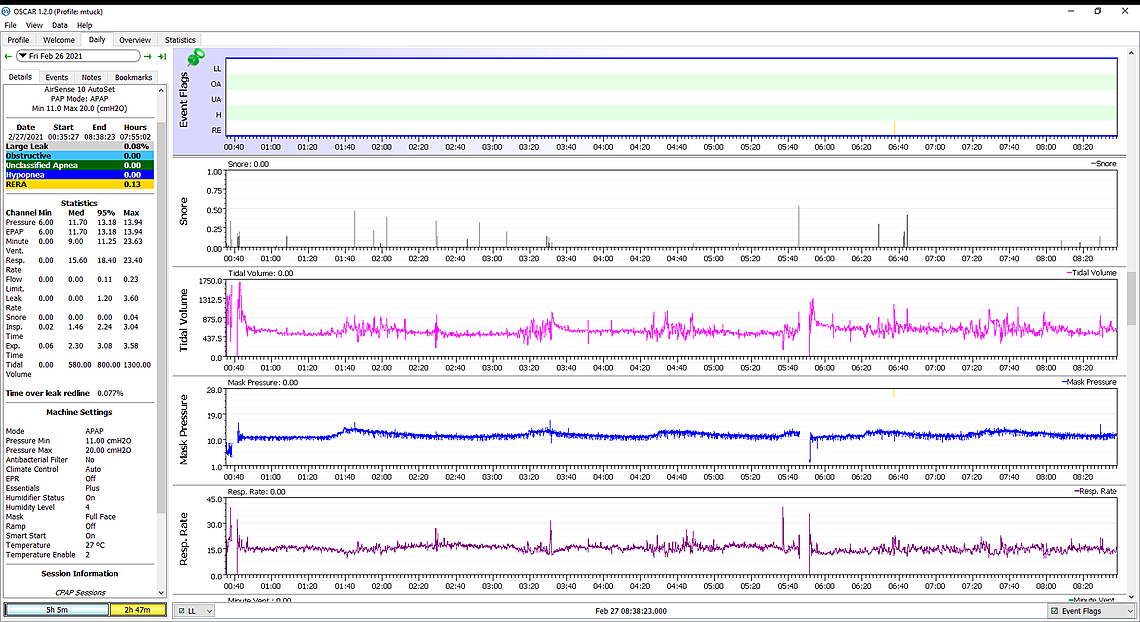Toggle the Event Flags checkbox in bottom bar
This screenshot has width=1140, height=622.
click(1055, 611)
